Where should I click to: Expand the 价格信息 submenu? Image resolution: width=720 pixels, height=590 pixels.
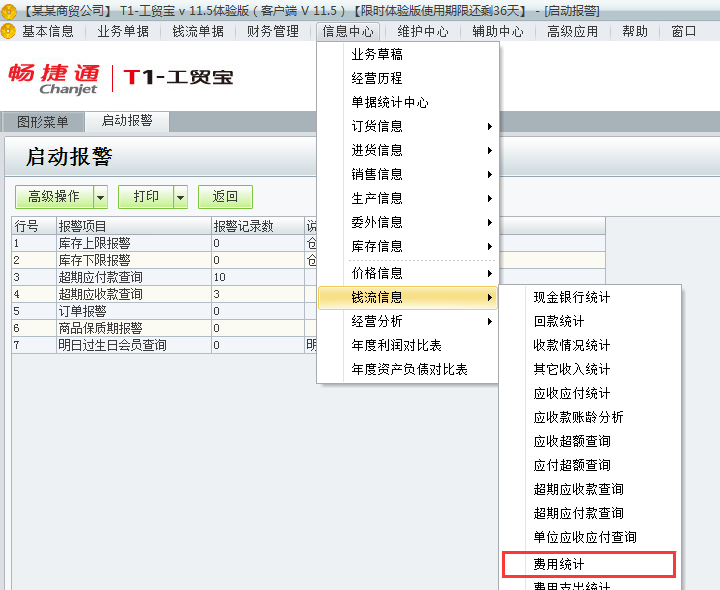coord(408,274)
